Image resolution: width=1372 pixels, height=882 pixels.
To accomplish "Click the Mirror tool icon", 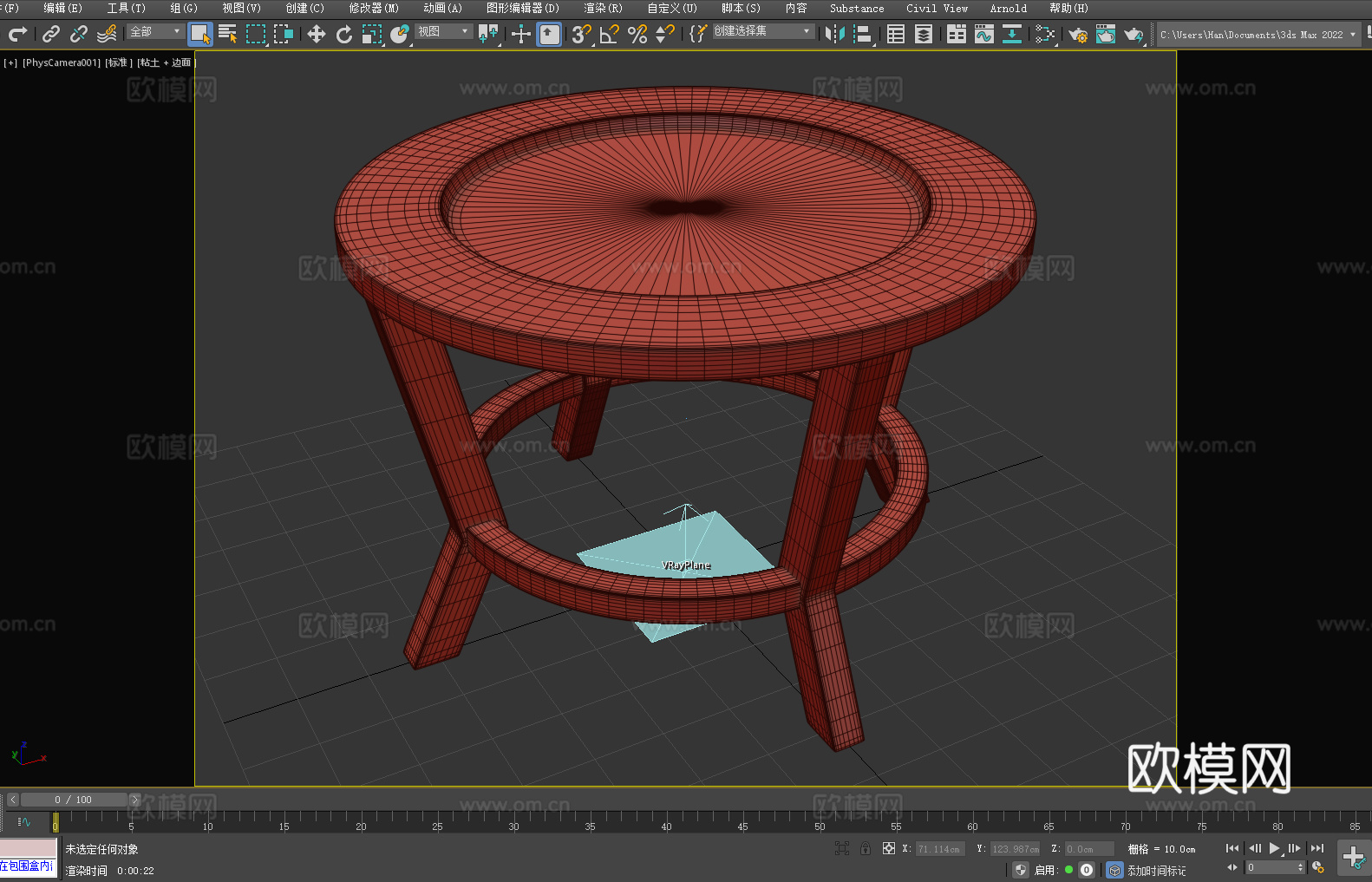I will click(835, 34).
